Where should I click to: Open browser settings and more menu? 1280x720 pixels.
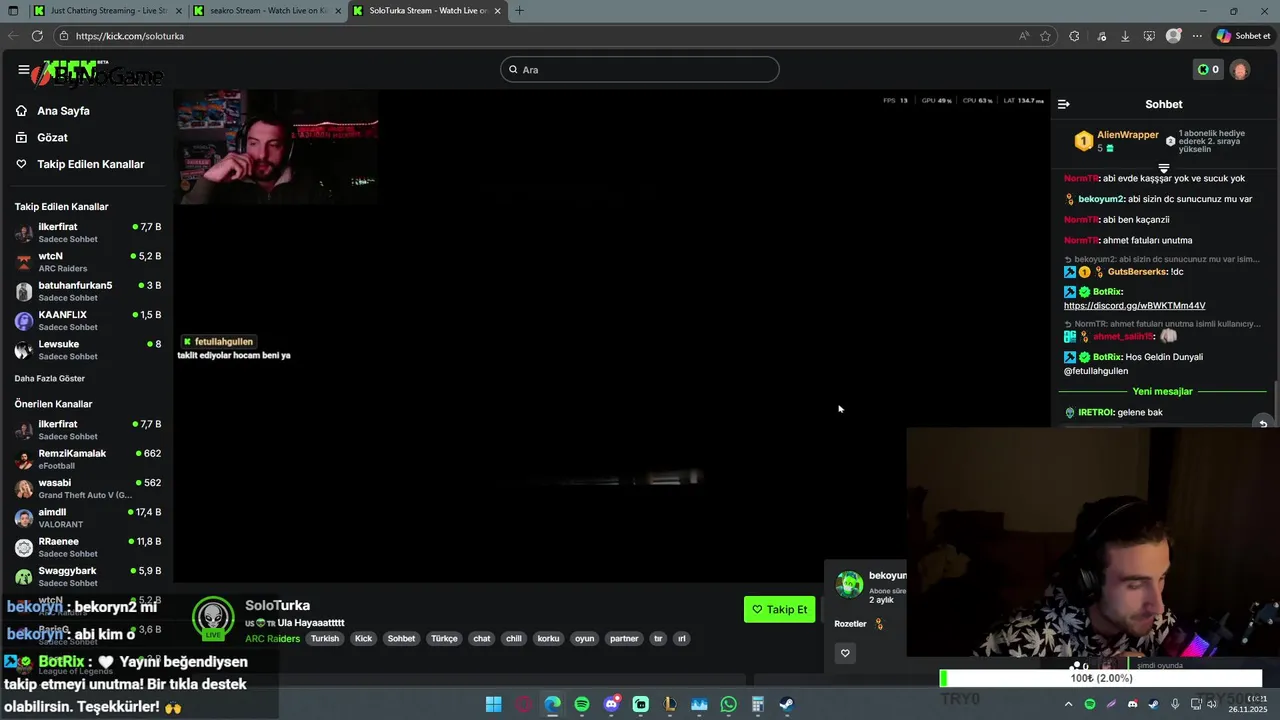point(1197,36)
